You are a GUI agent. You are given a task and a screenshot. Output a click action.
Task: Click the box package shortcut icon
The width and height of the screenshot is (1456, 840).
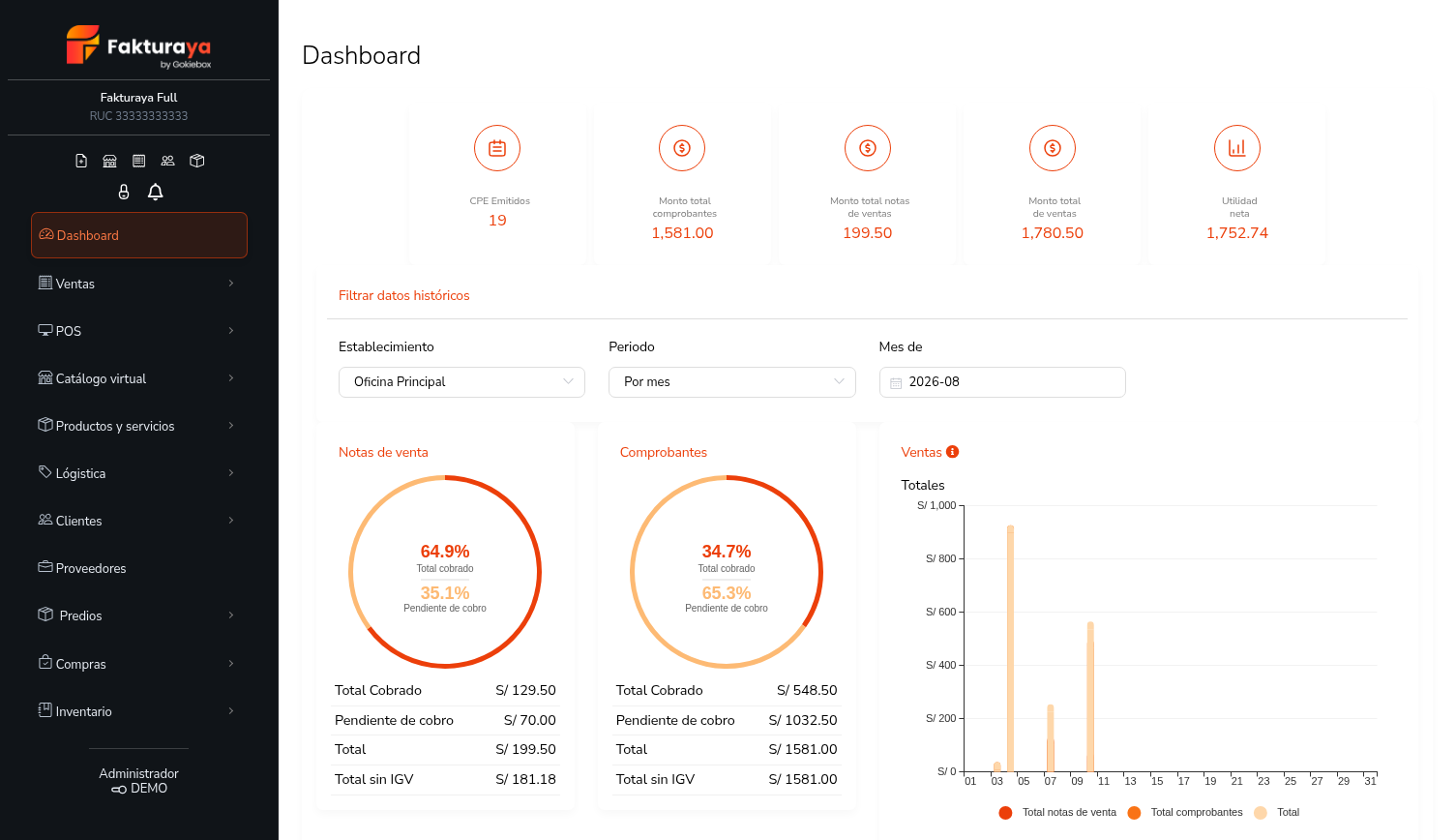[197, 161]
